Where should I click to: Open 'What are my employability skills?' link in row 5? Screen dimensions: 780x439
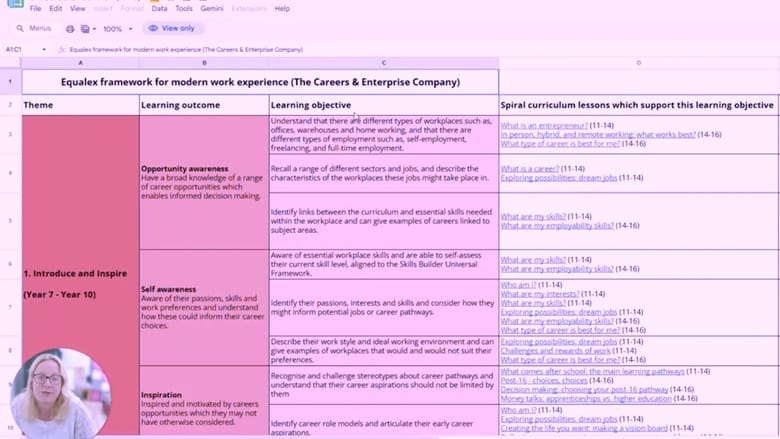click(557, 226)
